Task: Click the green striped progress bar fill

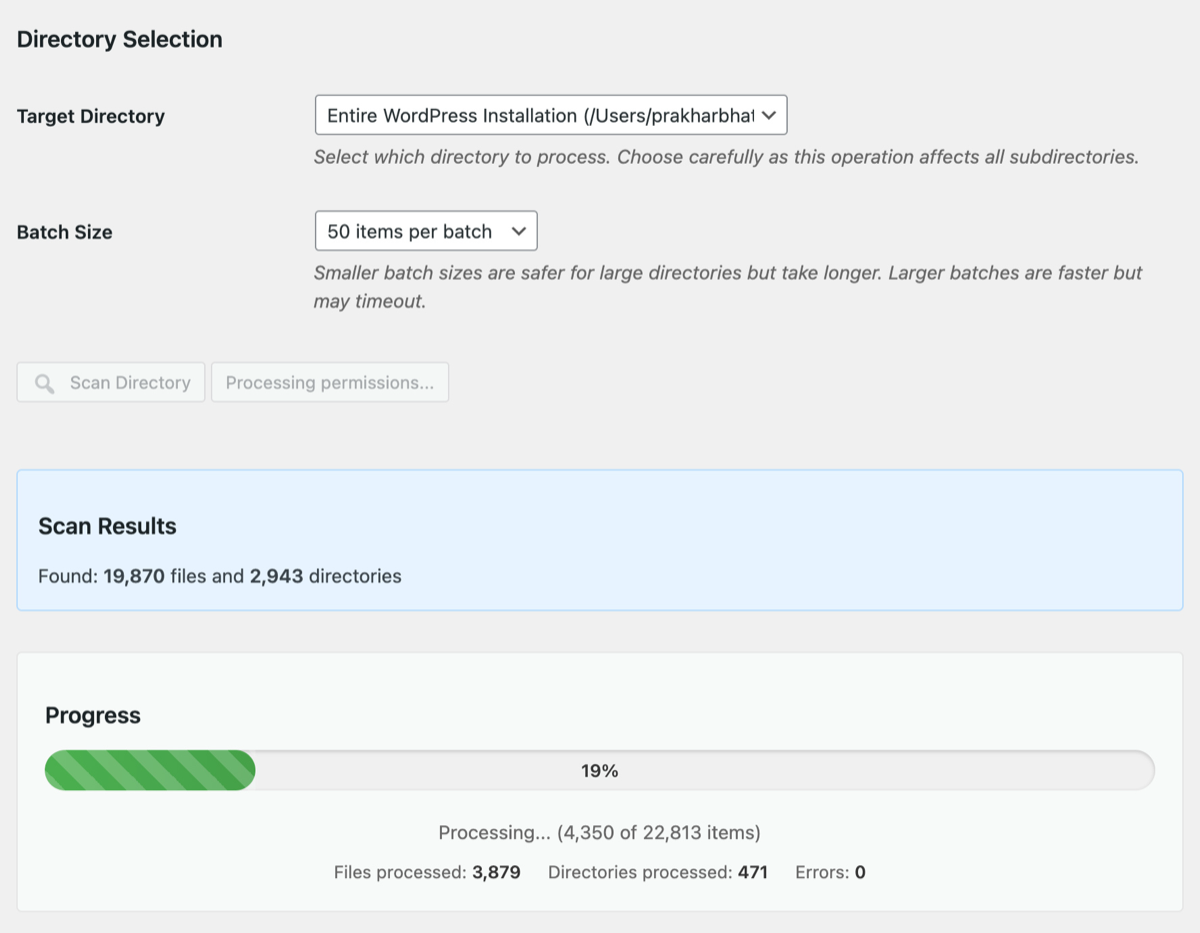Action: pos(150,771)
